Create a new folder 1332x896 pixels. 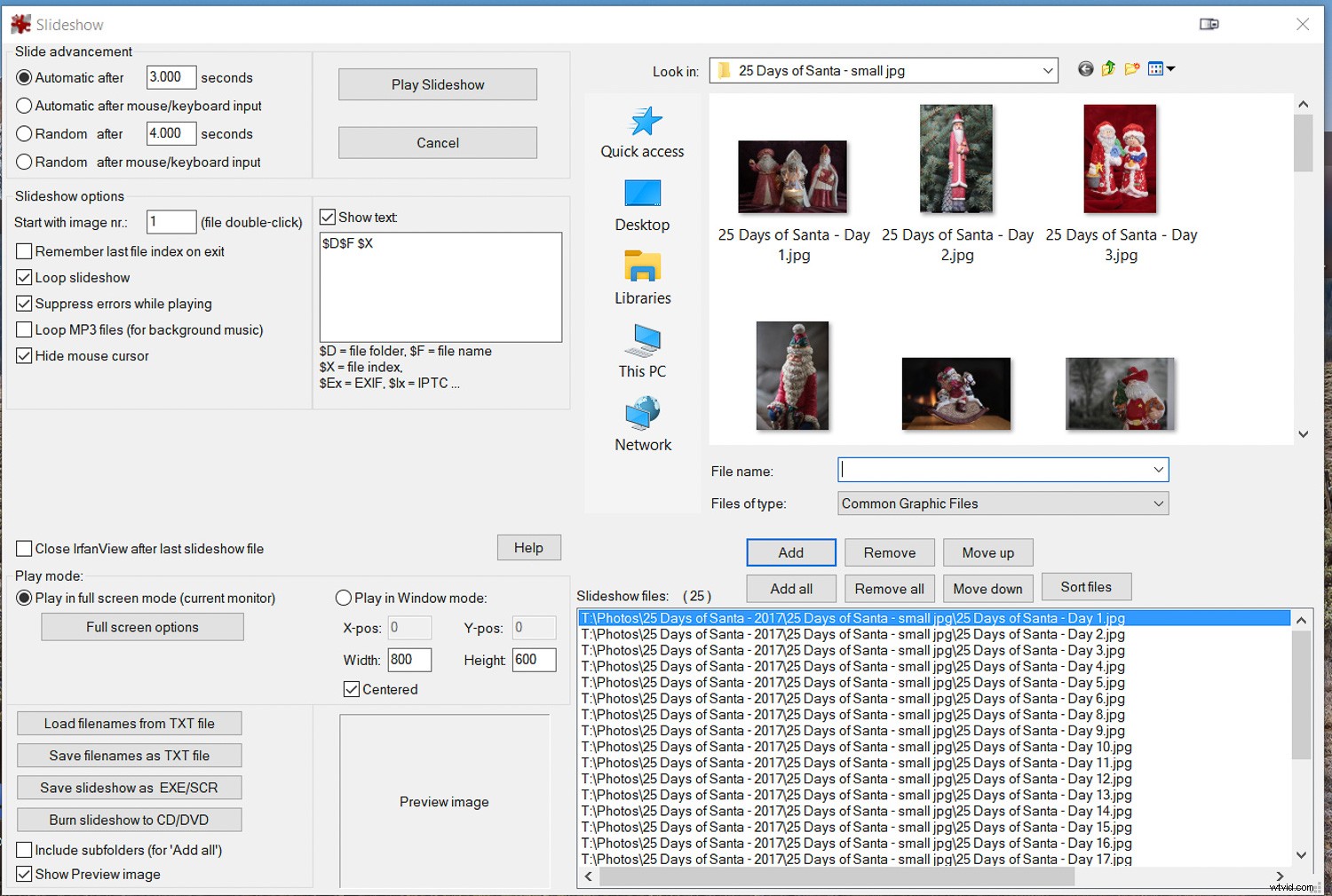pyautogui.click(x=1131, y=68)
